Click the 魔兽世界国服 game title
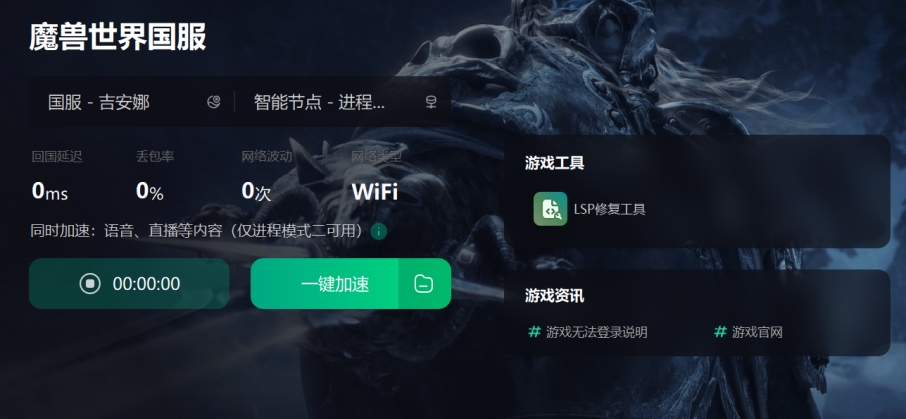906x419 pixels. 118,37
